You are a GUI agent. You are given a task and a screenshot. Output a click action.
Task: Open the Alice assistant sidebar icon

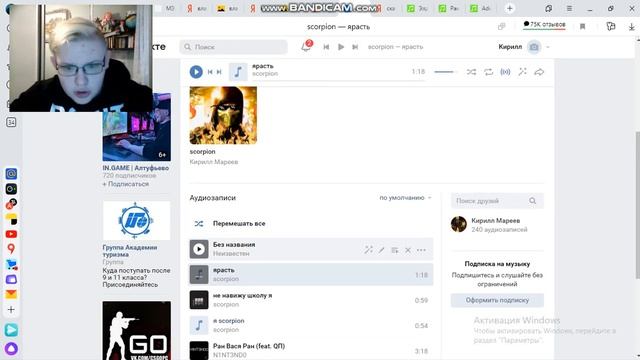(11, 349)
